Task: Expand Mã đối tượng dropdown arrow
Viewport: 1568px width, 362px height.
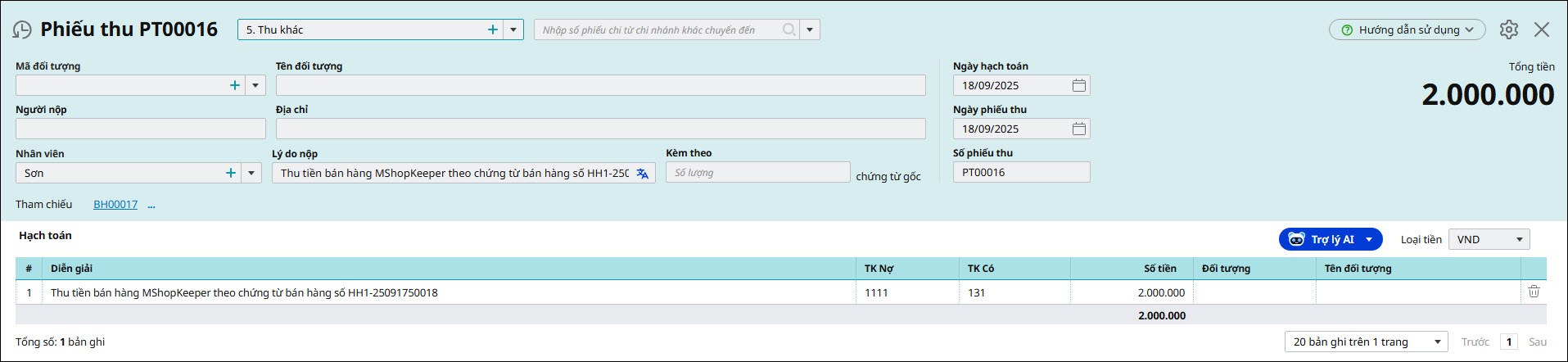Action: click(x=255, y=85)
